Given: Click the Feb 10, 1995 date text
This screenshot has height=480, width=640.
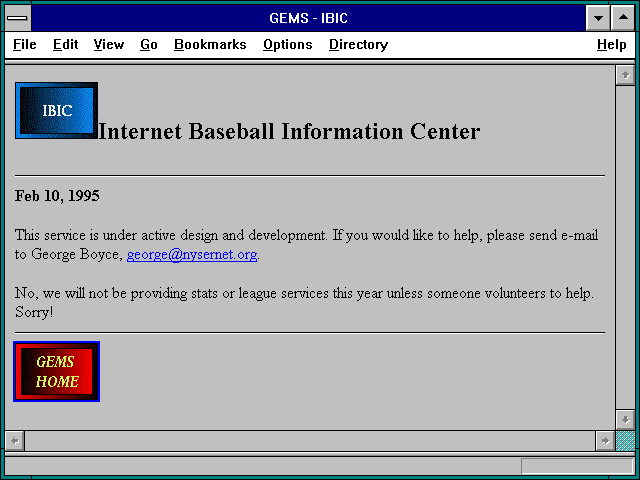Looking at the screenshot, I should [x=57, y=196].
